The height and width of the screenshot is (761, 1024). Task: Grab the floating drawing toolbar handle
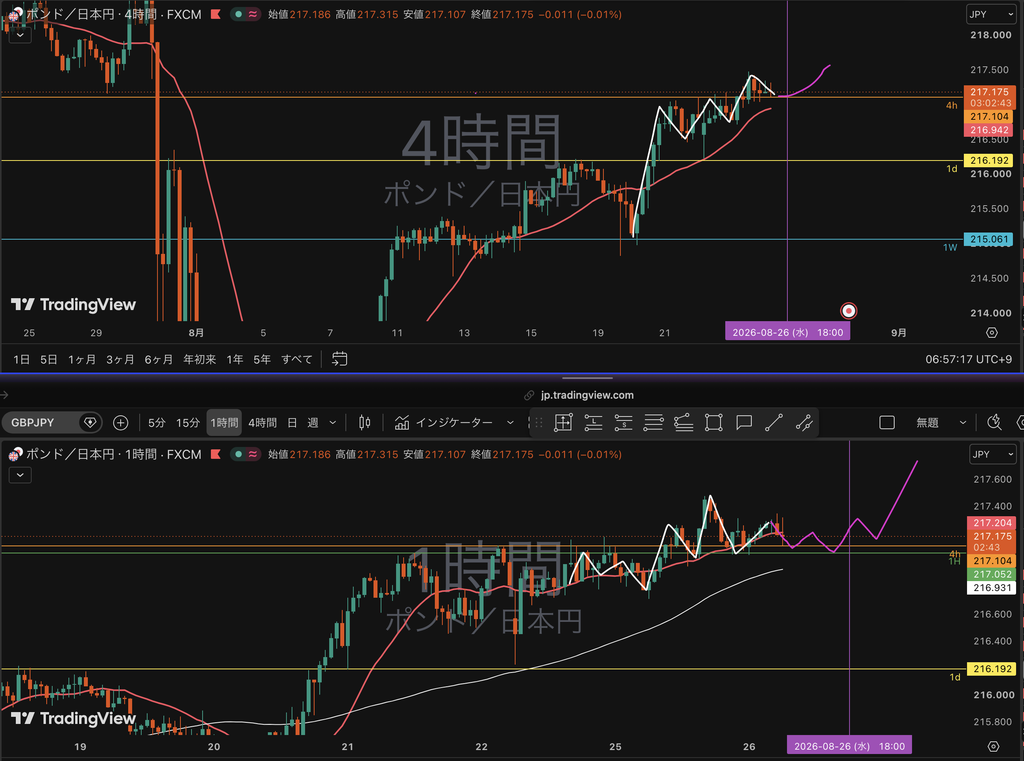[x=539, y=423]
